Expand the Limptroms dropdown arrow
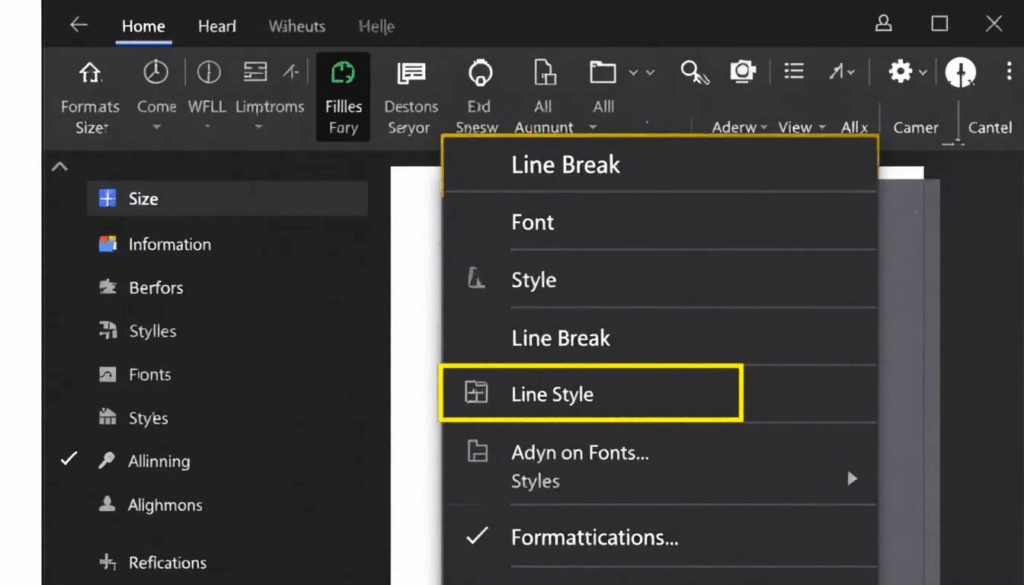 [x=259, y=127]
